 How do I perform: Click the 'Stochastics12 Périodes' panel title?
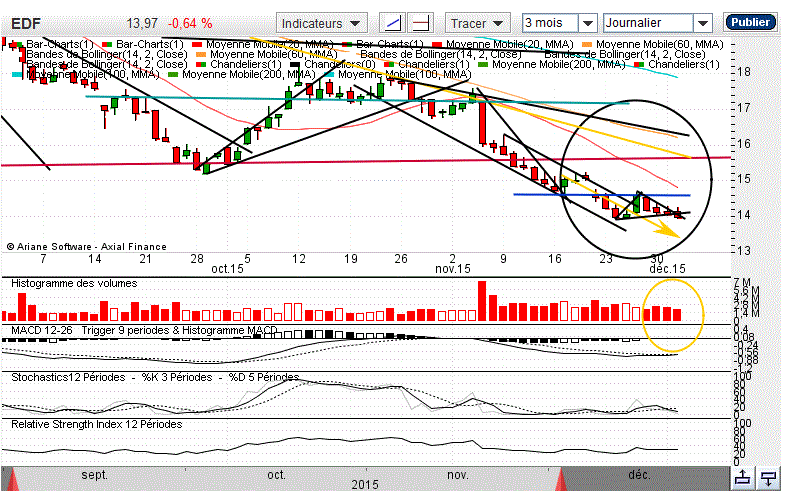[x=68, y=377]
